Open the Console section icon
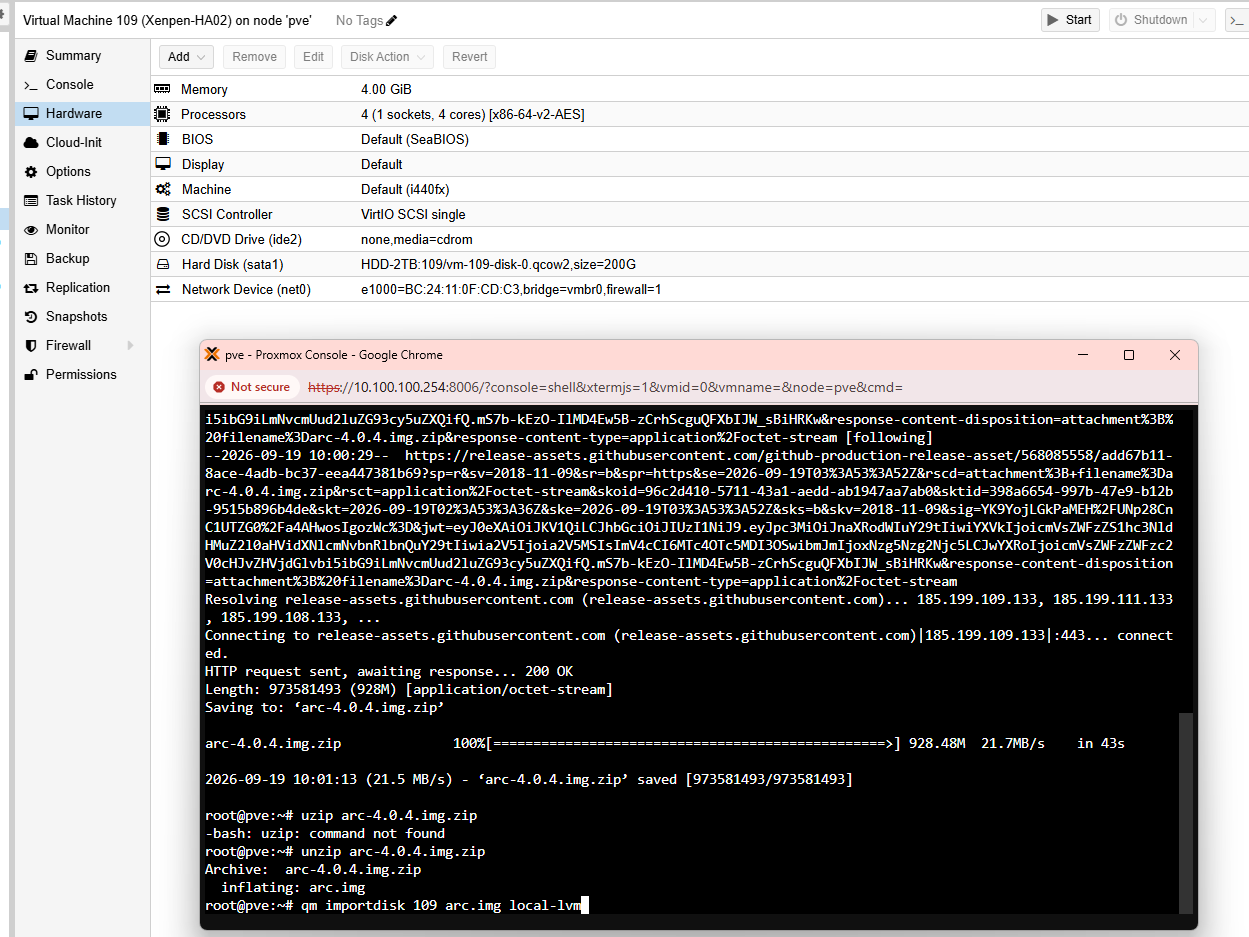The width and height of the screenshot is (1249, 937). pyautogui.click(x=31, y=85)
